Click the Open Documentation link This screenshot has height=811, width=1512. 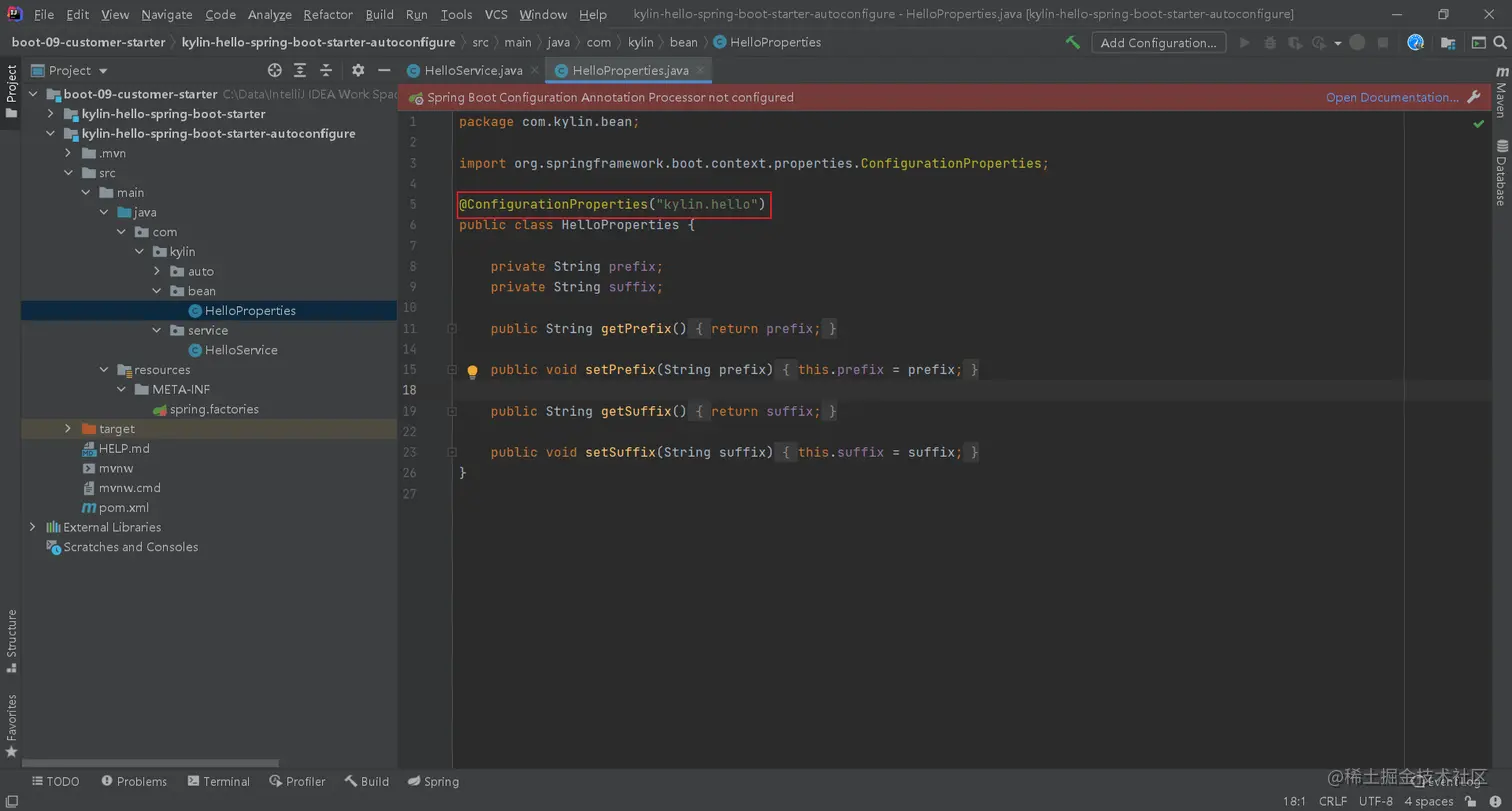pyautogui.click(x=1392, y=97)
